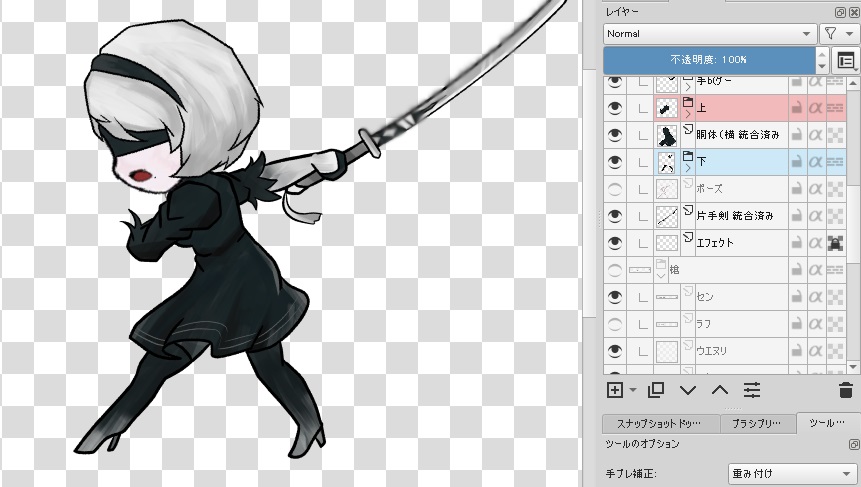Open layer thumbnail size options button
Screen dimensions: 861x487
pos(846,61)
